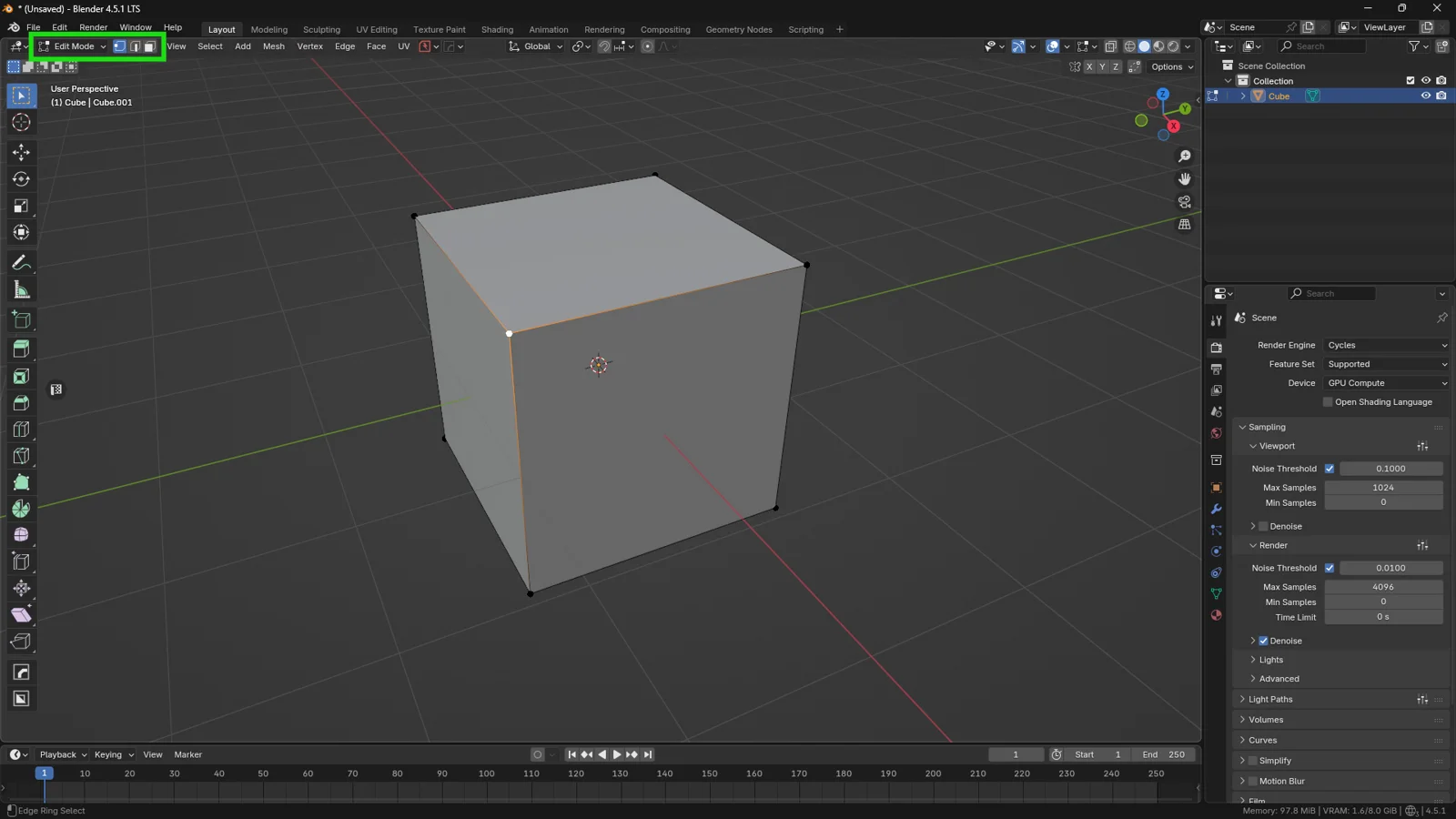The width and height of the screenshot is (1456, 819).
Task: Choose the Annotate tool
Action: click(x=21, y=263)
